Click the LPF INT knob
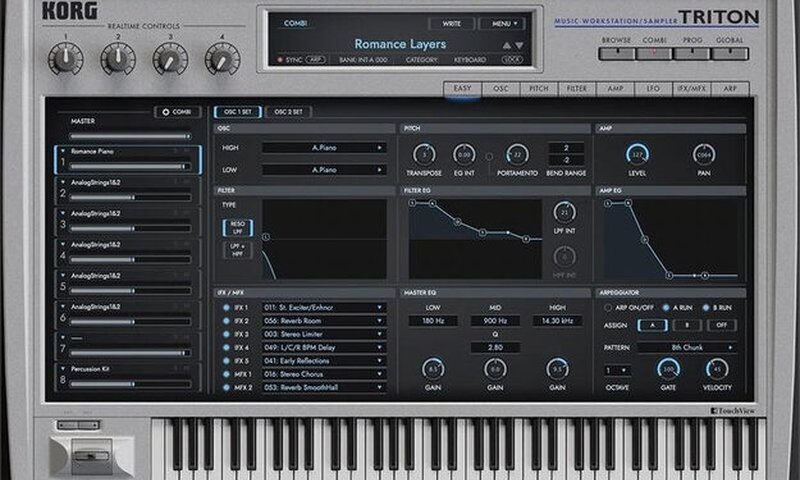Screen dimensions: 800x480 coord(564,213)
